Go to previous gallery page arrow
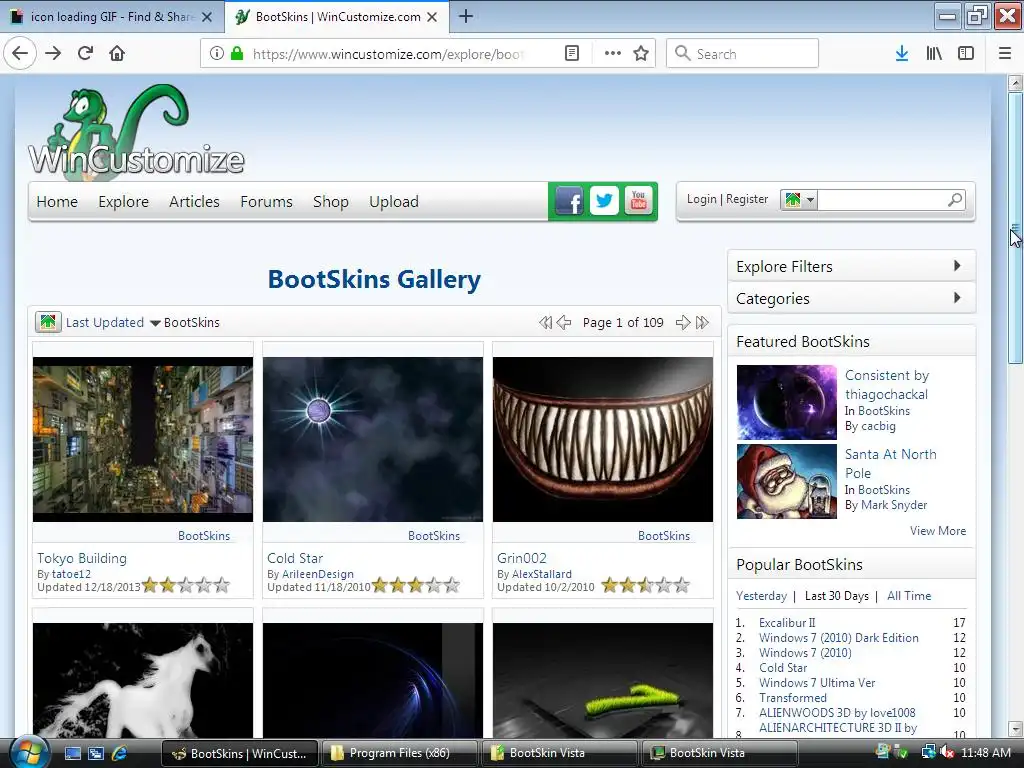 click(x=564, y=323)
